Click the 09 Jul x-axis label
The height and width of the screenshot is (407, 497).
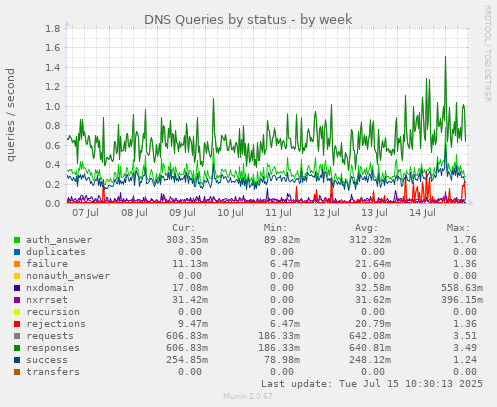point(182,213)
